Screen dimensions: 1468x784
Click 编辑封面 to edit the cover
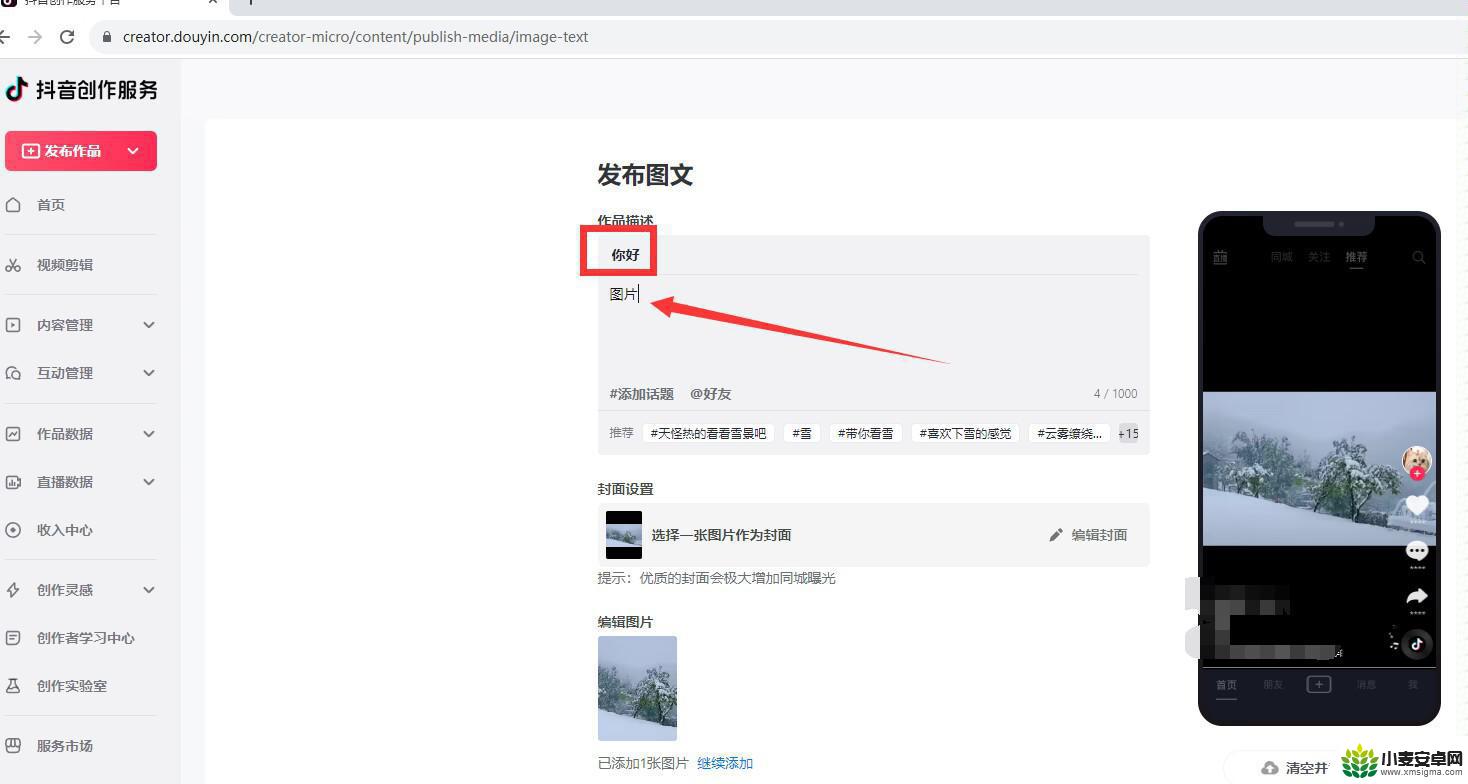pyautogui.click(x=1099, y=535)
